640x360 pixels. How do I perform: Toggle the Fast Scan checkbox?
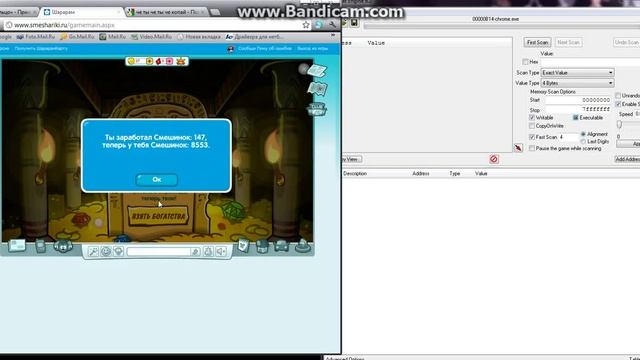[532, 137]
